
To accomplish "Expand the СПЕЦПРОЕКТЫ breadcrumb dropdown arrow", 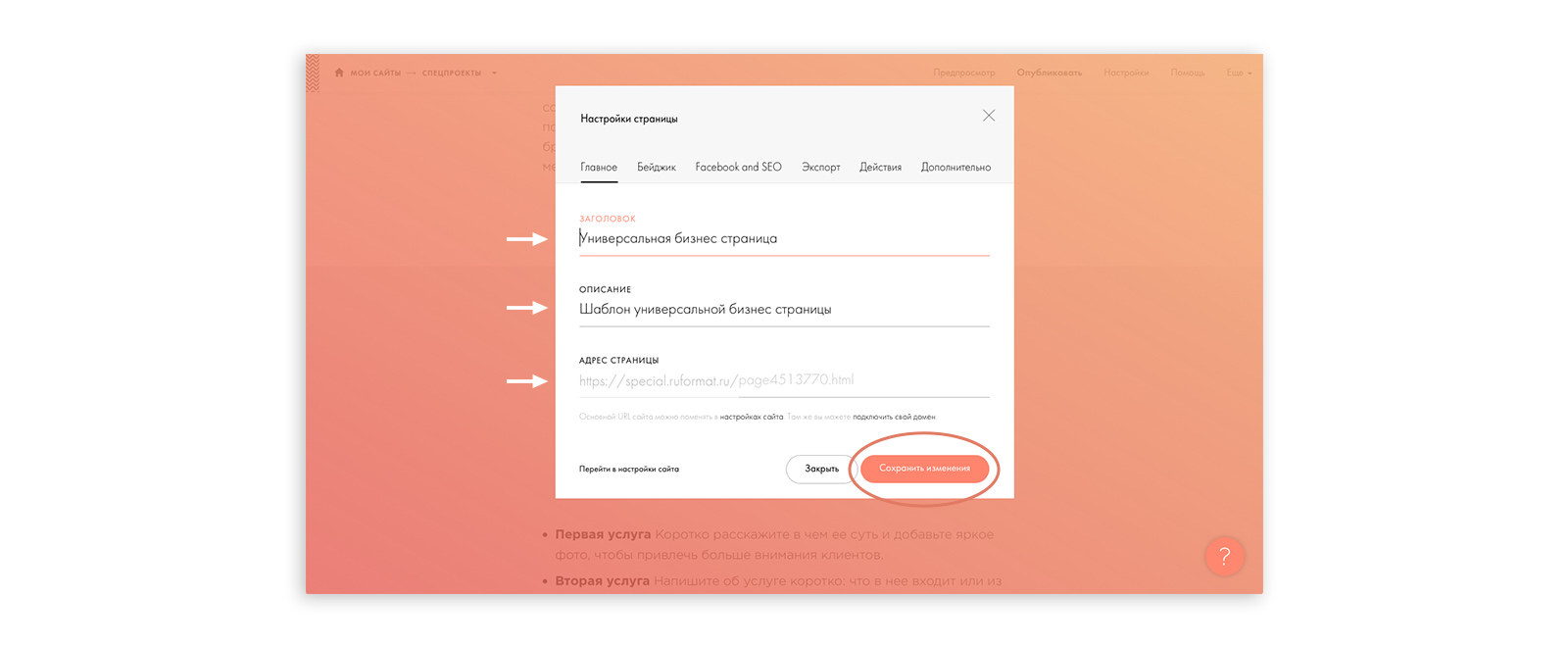I will pyautogui.click(x=494, y=74).
